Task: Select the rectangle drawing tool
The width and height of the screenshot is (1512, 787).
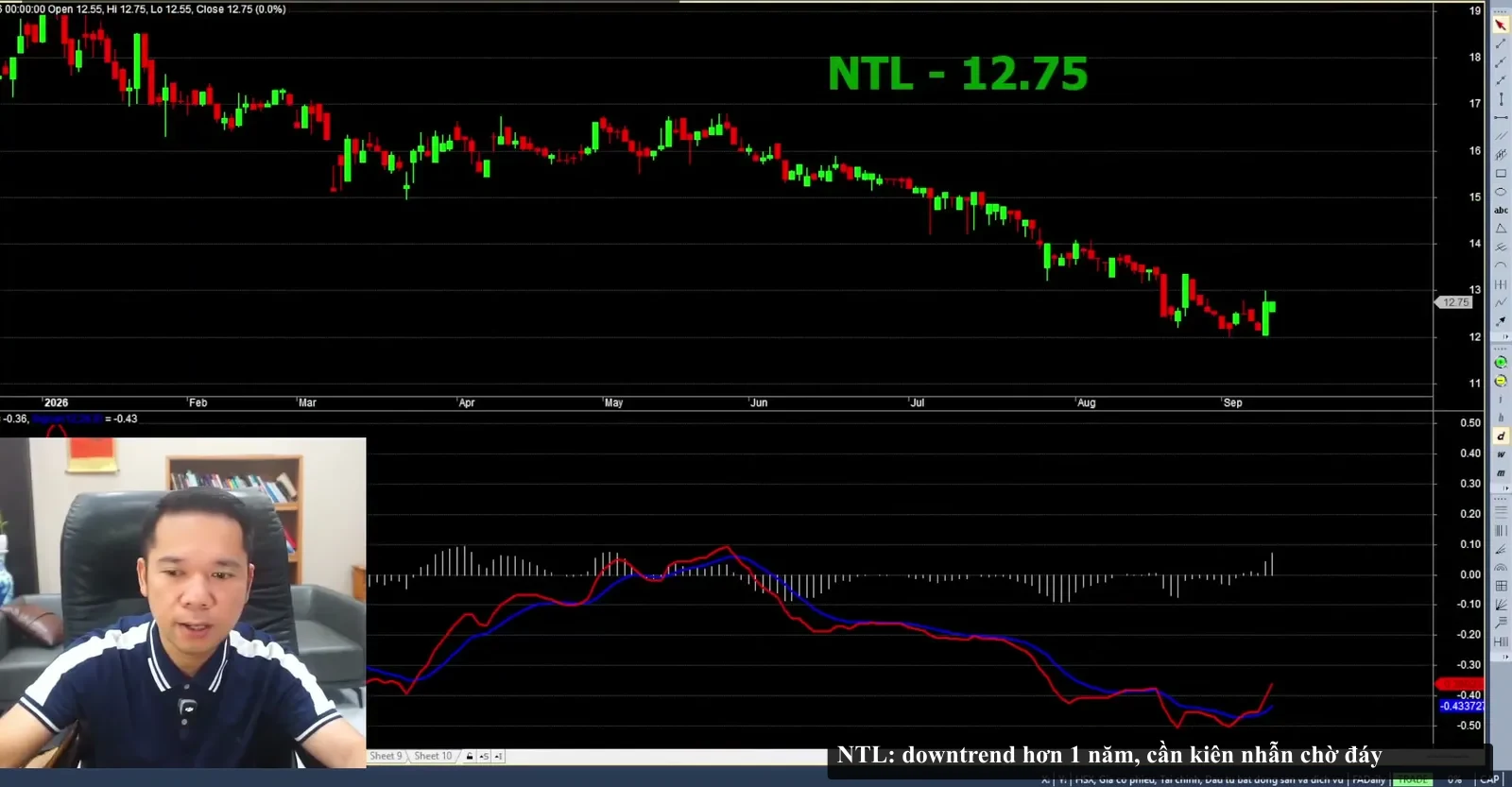Action: tap(1501, 174)
